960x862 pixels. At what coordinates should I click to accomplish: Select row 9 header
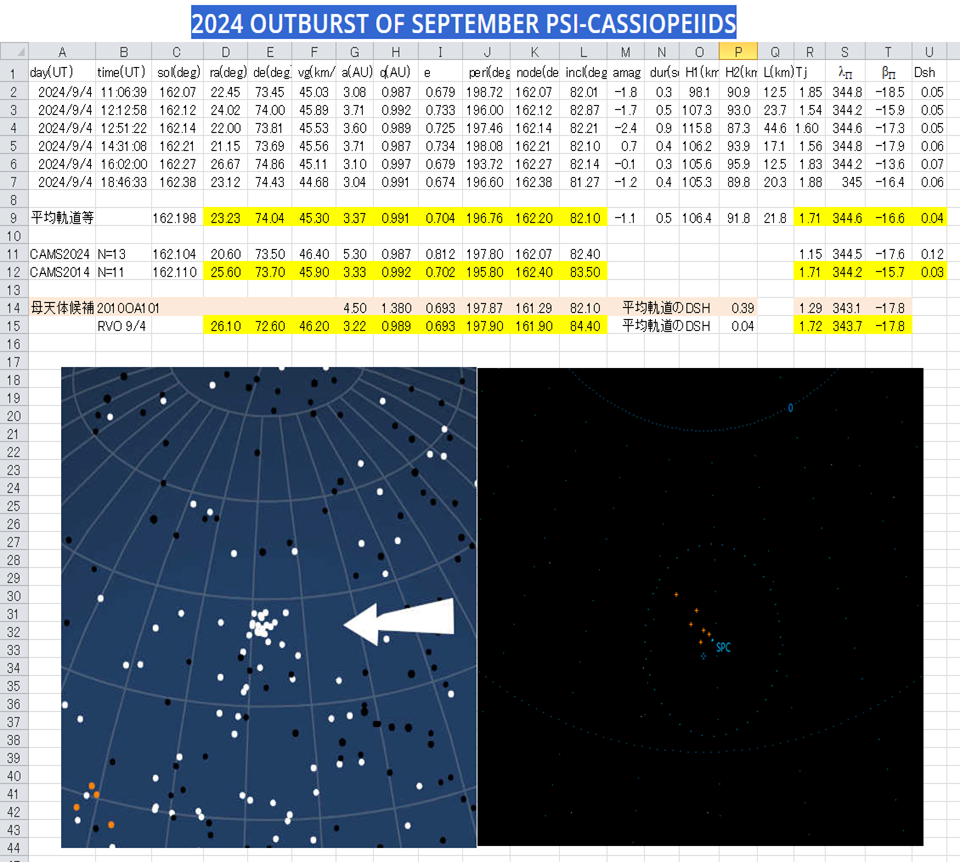coord(13,217)
